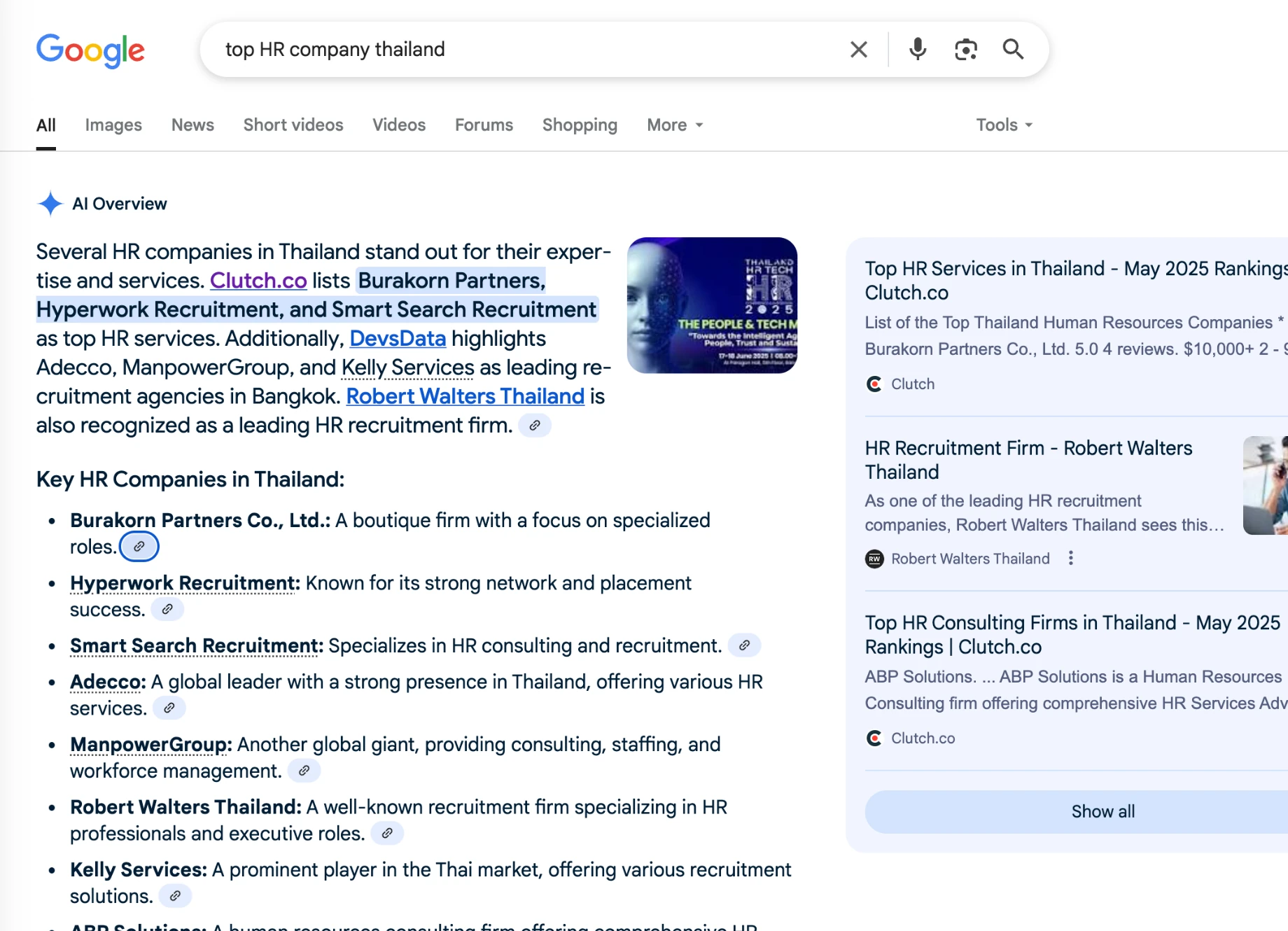Open source link icon after intro paragraph
Image resolution: width=1288 pixels, height=931 pixels.
pyautogui.click(x=535, y=426)
